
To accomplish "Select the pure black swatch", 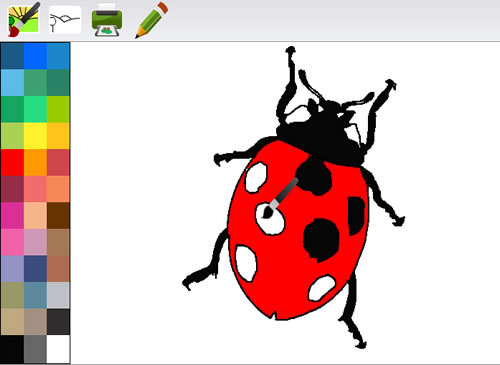I will coord(12,349).
